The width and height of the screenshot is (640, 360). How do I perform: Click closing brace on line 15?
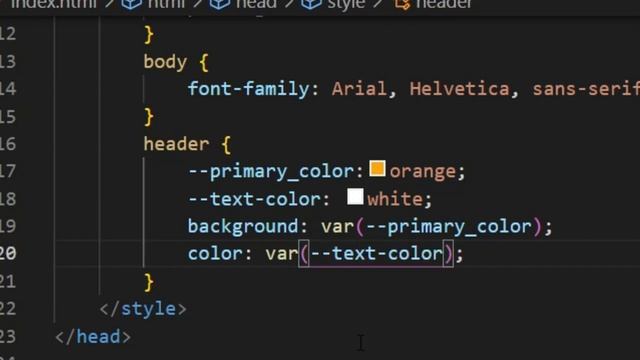pyautogui.click(x=149, y=117)
